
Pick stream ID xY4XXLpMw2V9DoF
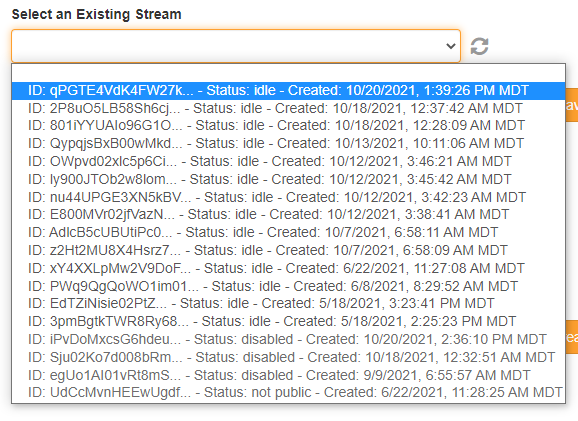coord(288,268)
